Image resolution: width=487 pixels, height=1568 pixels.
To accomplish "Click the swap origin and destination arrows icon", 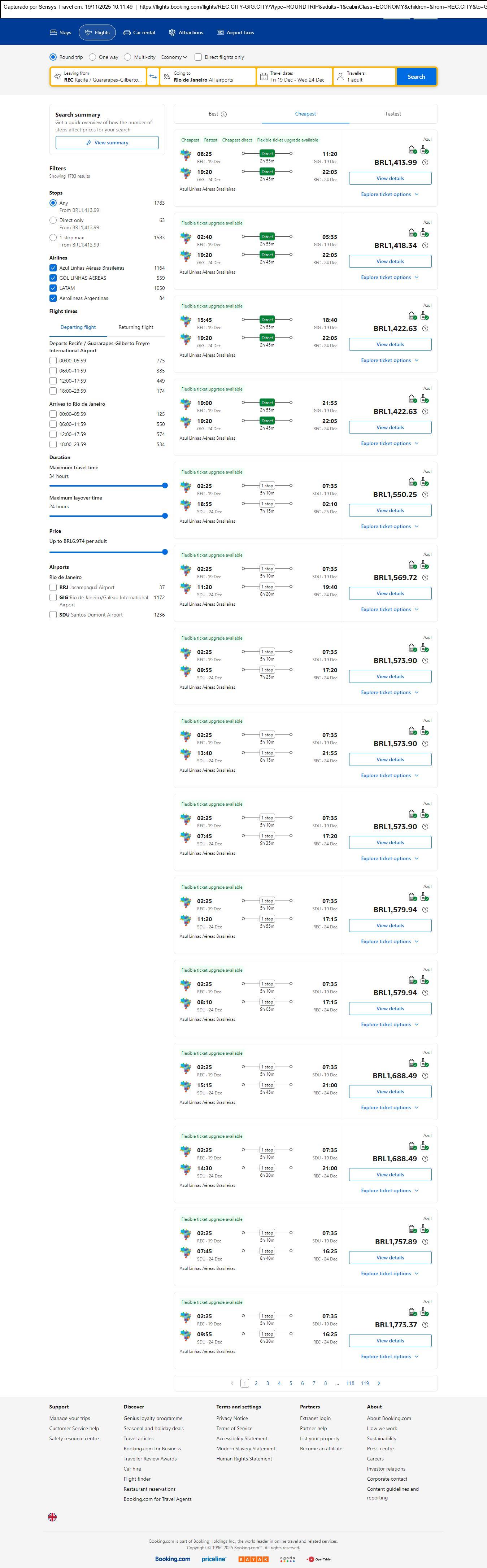I will pos(153,77).
